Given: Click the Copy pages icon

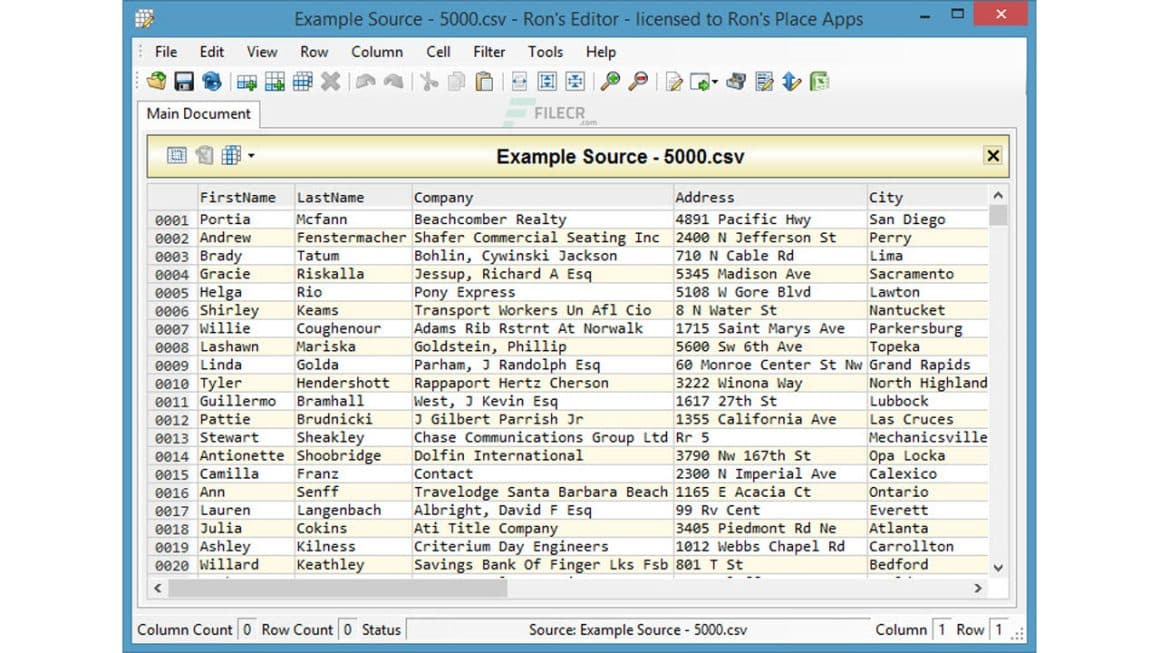Looking at the screenshot, I should (x=456, y=81).
